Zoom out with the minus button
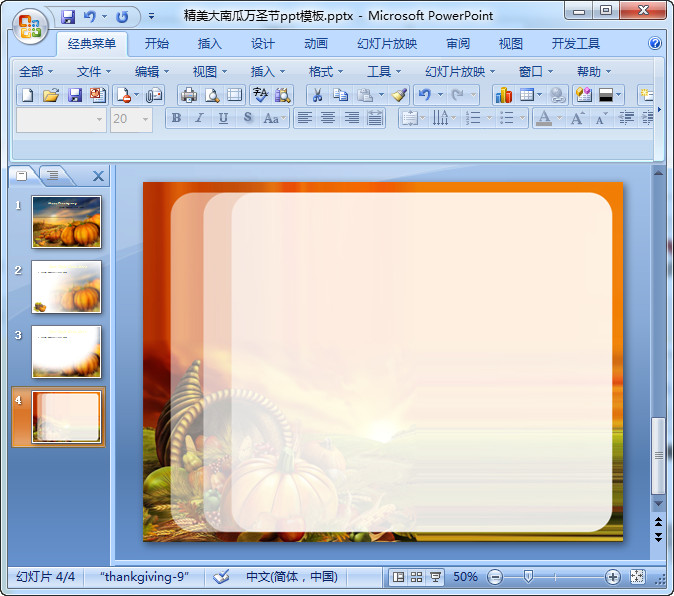Image resolution: width=674 pixels, height=596 pixels. click(495, 577)
